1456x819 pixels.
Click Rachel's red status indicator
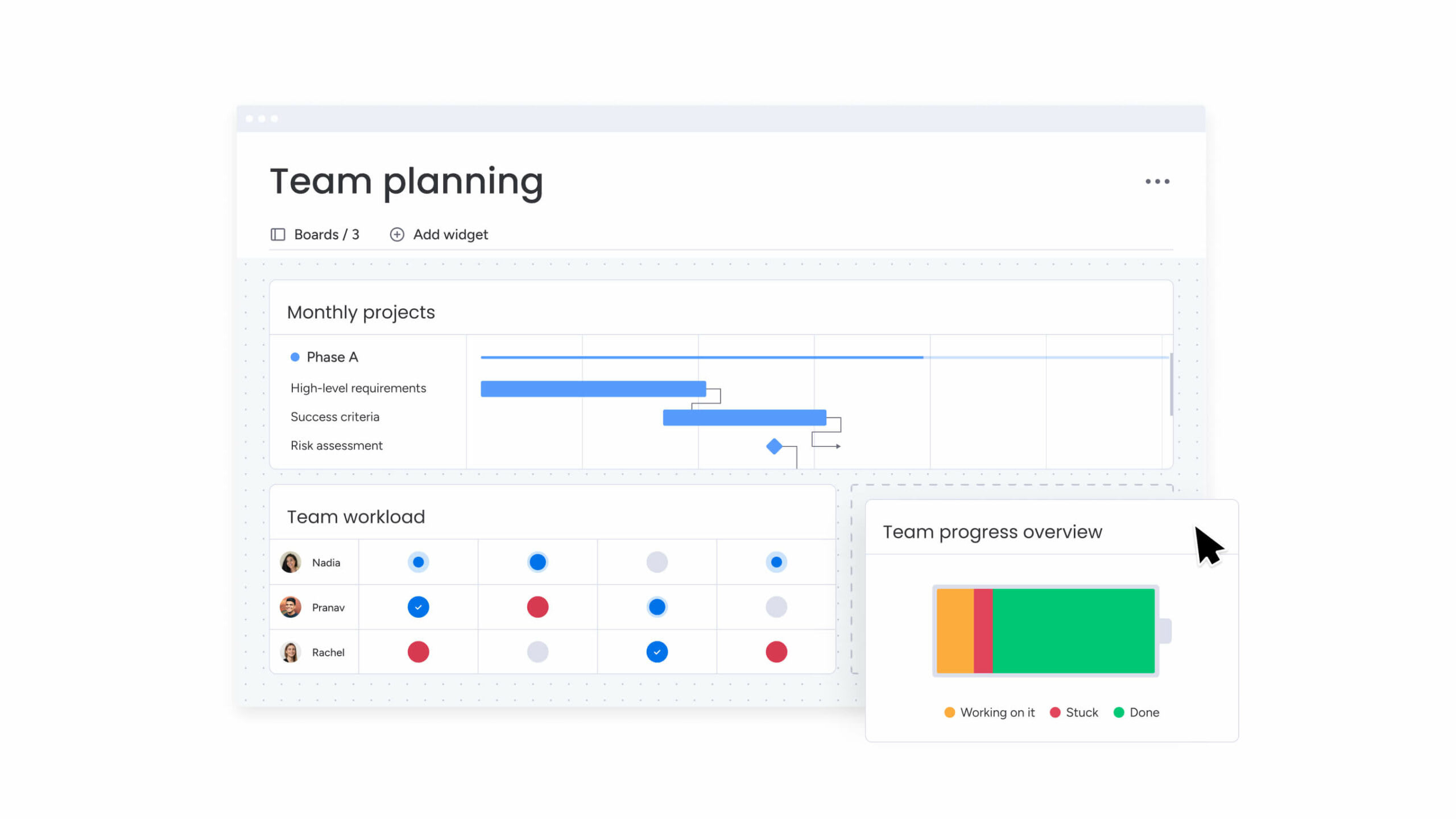click(417, 652)
